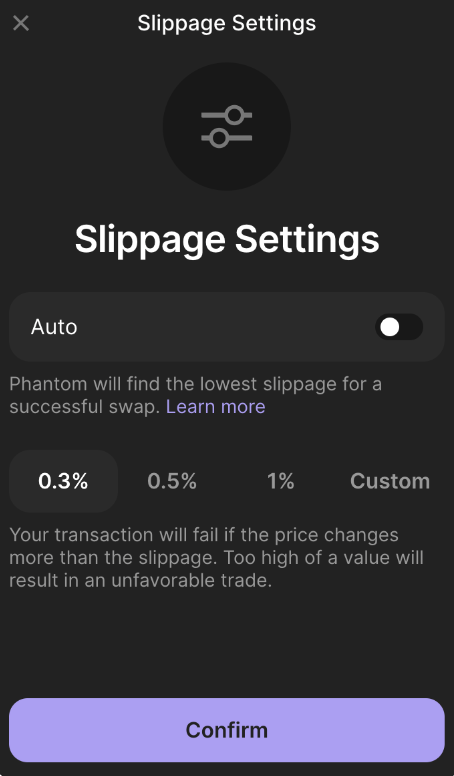Pick the Custom slippage option
Viewport: 454px width, 776px height.
coord(390,481)
